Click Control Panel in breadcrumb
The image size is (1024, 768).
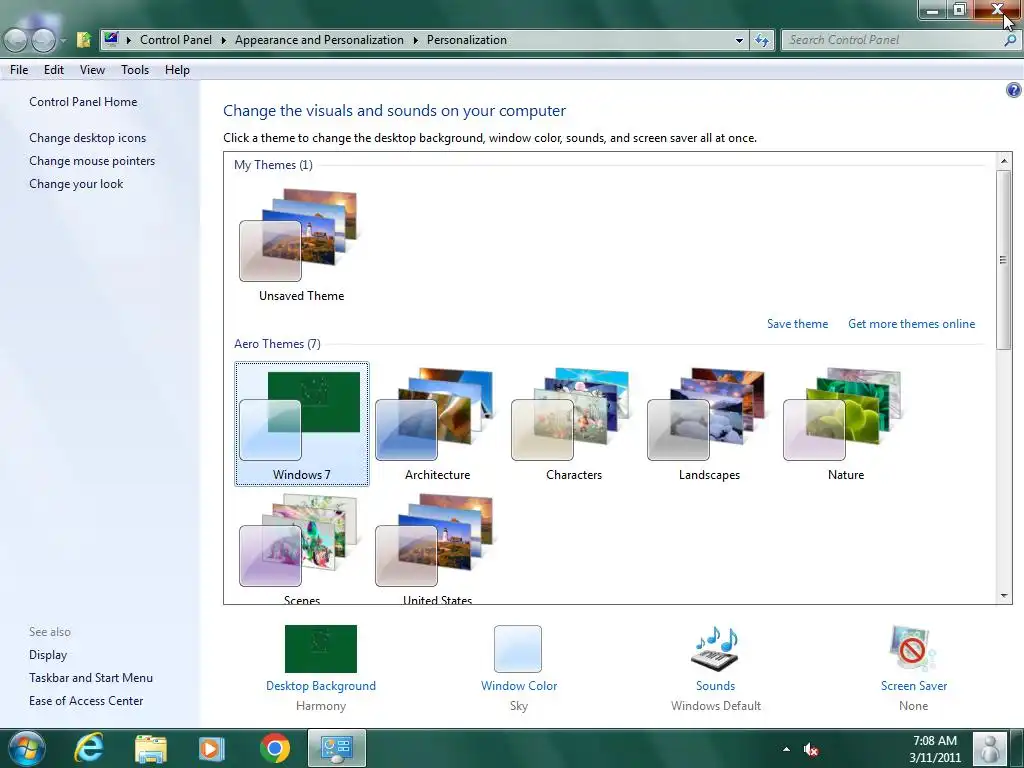point(176,40)
